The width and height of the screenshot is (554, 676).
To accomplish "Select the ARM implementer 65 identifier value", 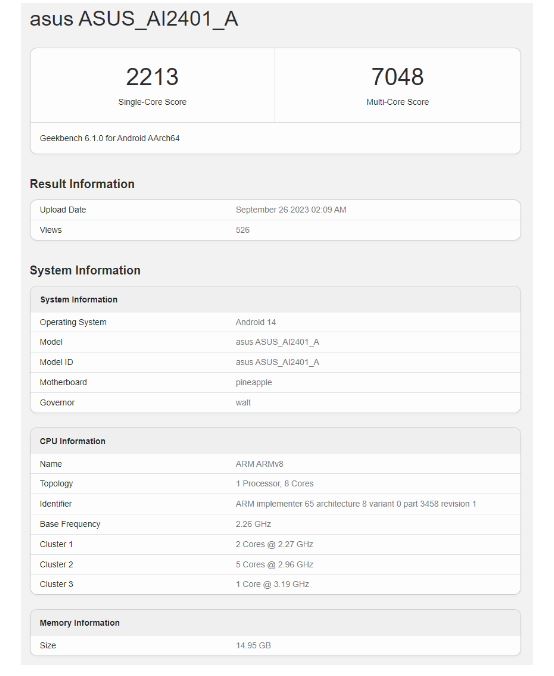I will 356,504.
